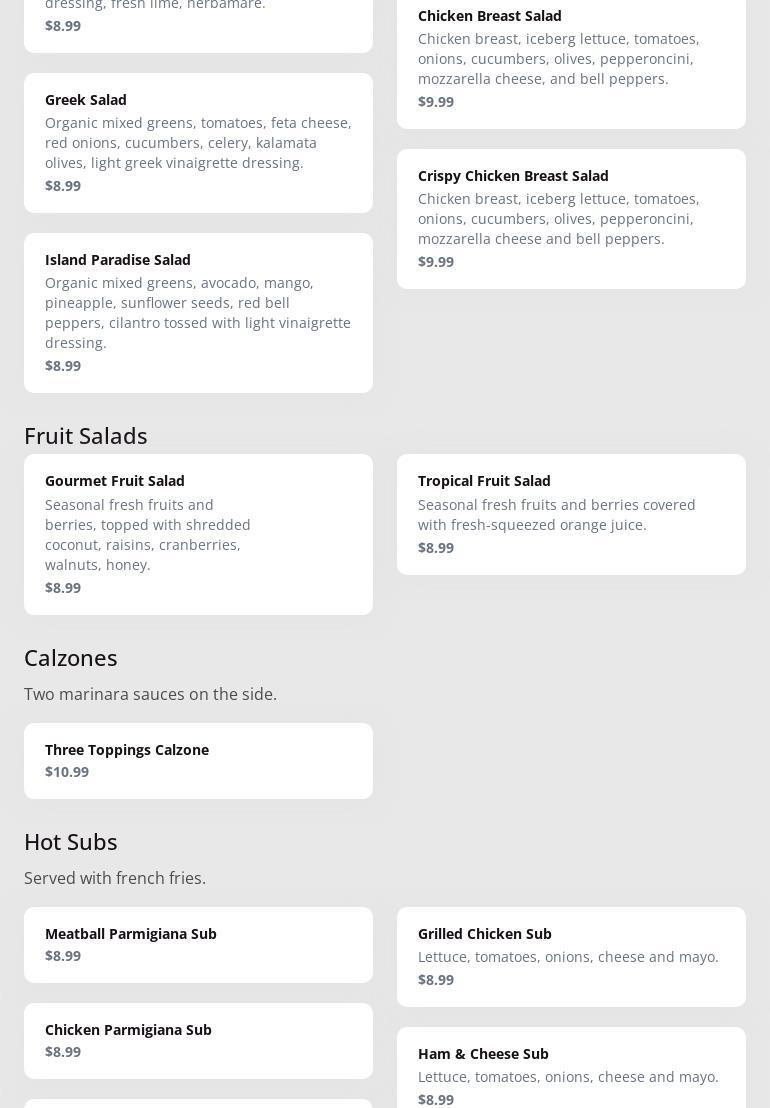
Task: Click the Greek Salad ingredients description
Action: [x=198, y=143]
